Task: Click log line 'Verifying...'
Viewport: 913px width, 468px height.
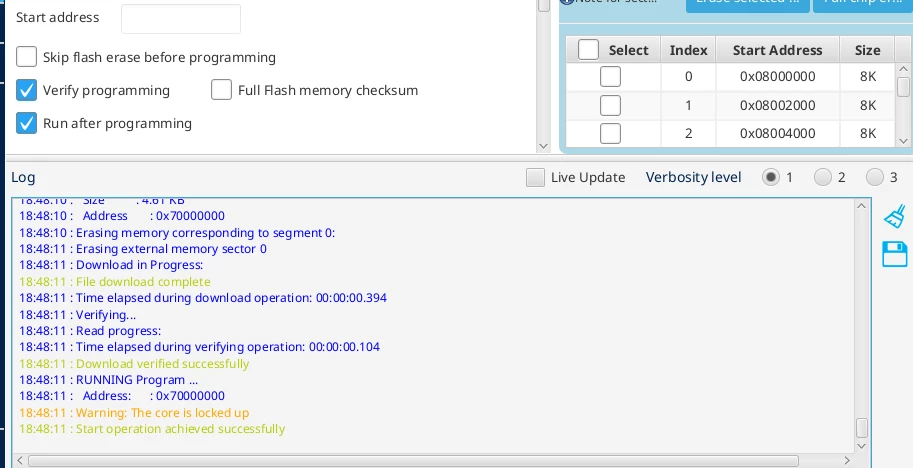Action: point(77,315)
